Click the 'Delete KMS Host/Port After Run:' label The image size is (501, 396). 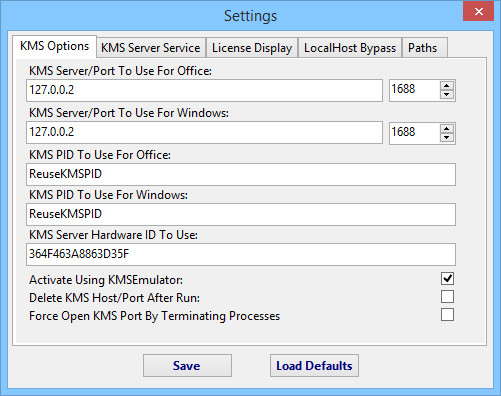click(x=114, y=298)
